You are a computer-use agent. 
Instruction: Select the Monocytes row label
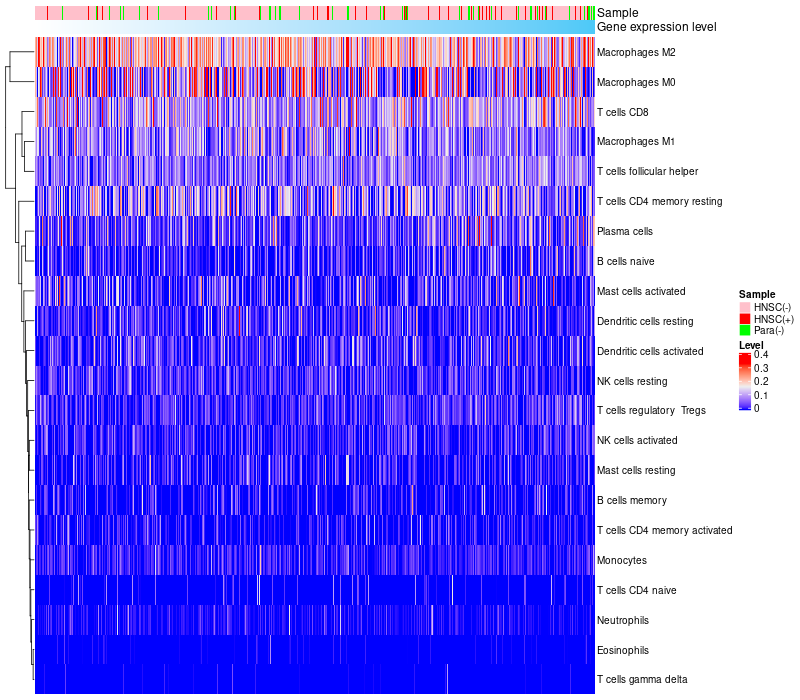(622, 560)
